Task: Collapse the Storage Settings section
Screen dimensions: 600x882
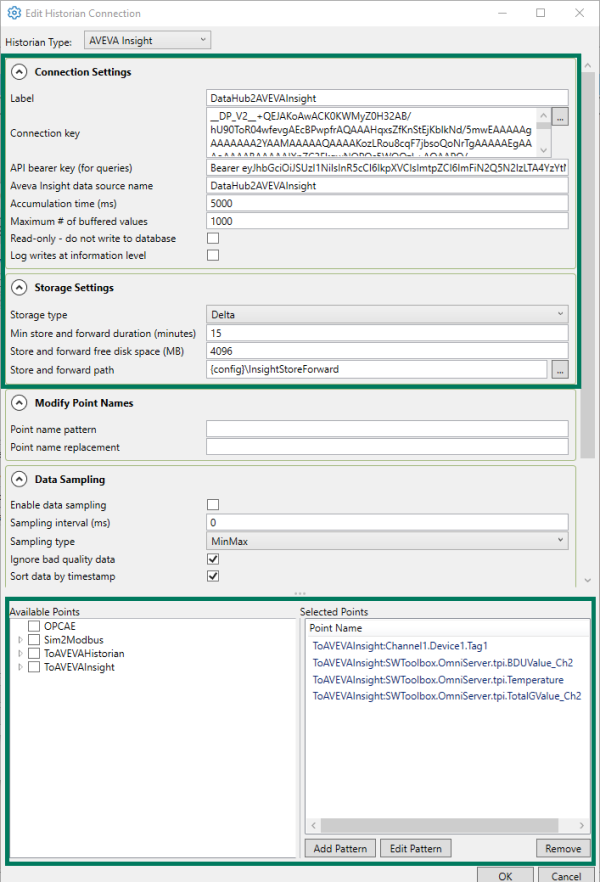Action: pos(19,287)
